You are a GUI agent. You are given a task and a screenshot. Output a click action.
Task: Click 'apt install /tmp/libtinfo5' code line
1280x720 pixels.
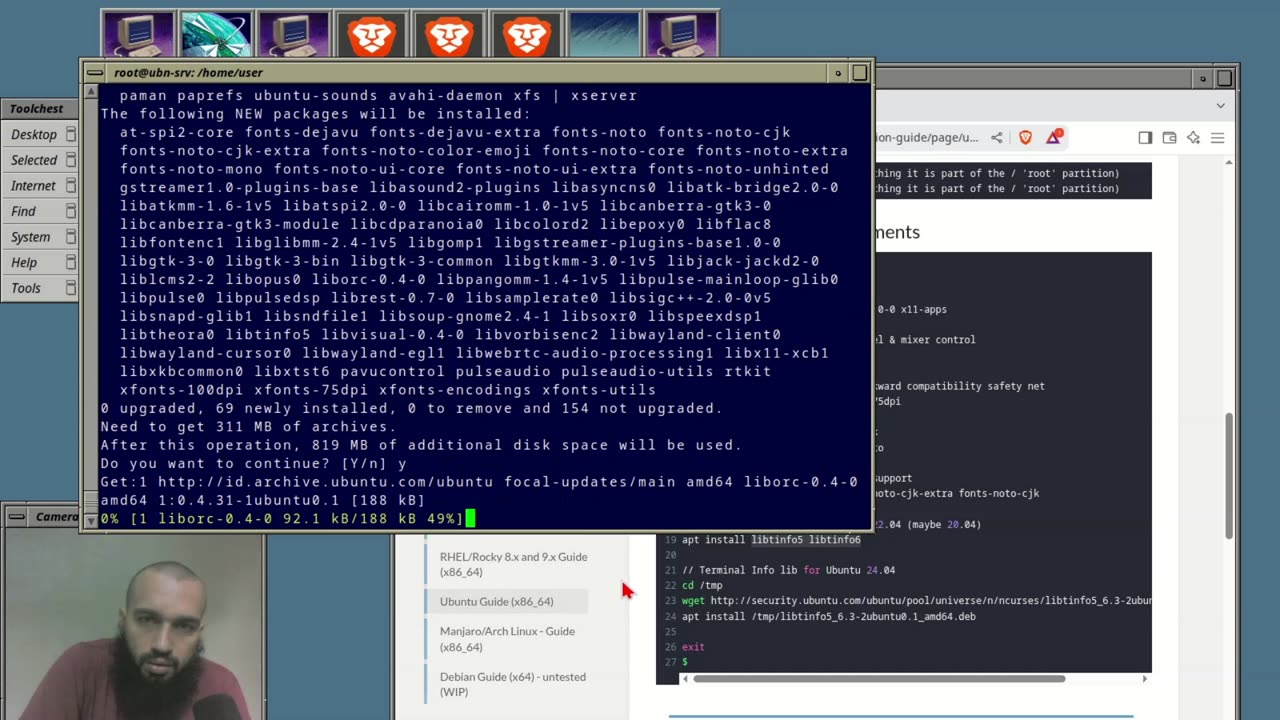click(x=829, y=617)
